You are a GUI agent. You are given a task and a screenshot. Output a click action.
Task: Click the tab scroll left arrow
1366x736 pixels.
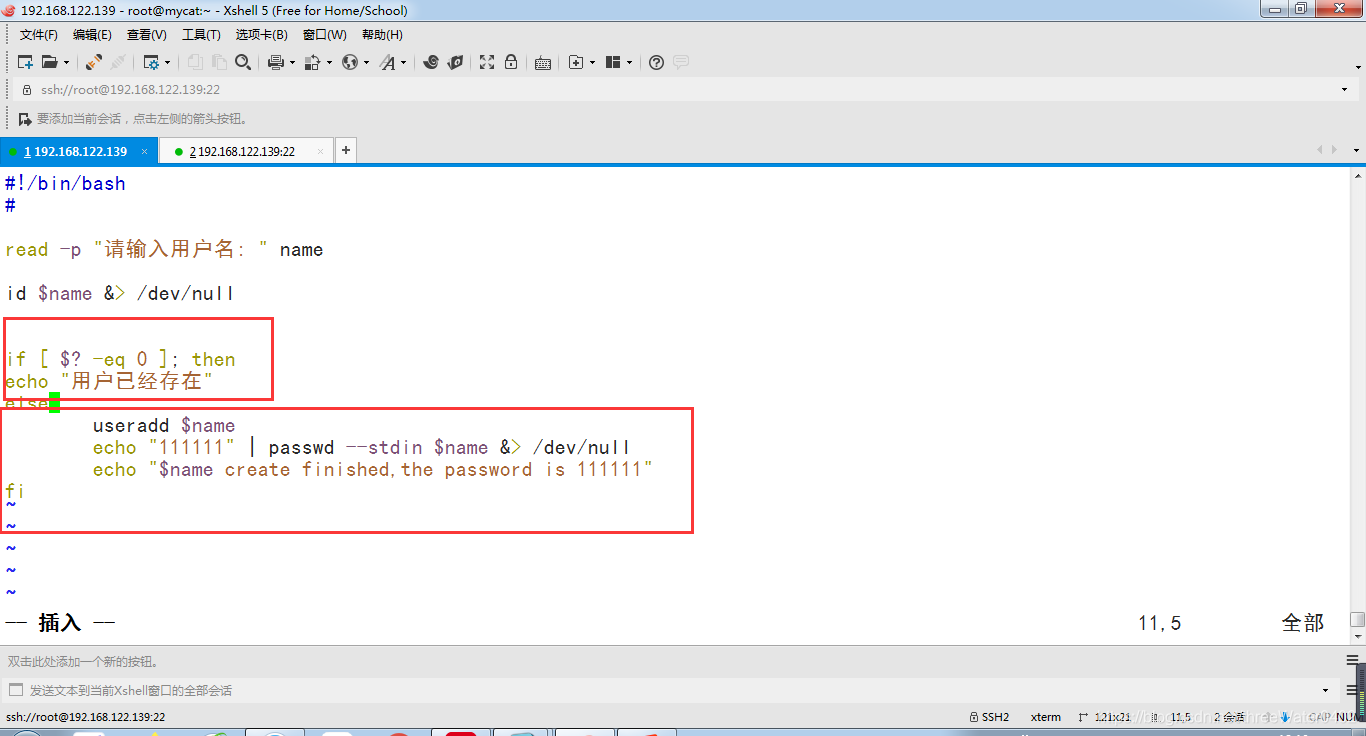click(x=1320, y=150)
